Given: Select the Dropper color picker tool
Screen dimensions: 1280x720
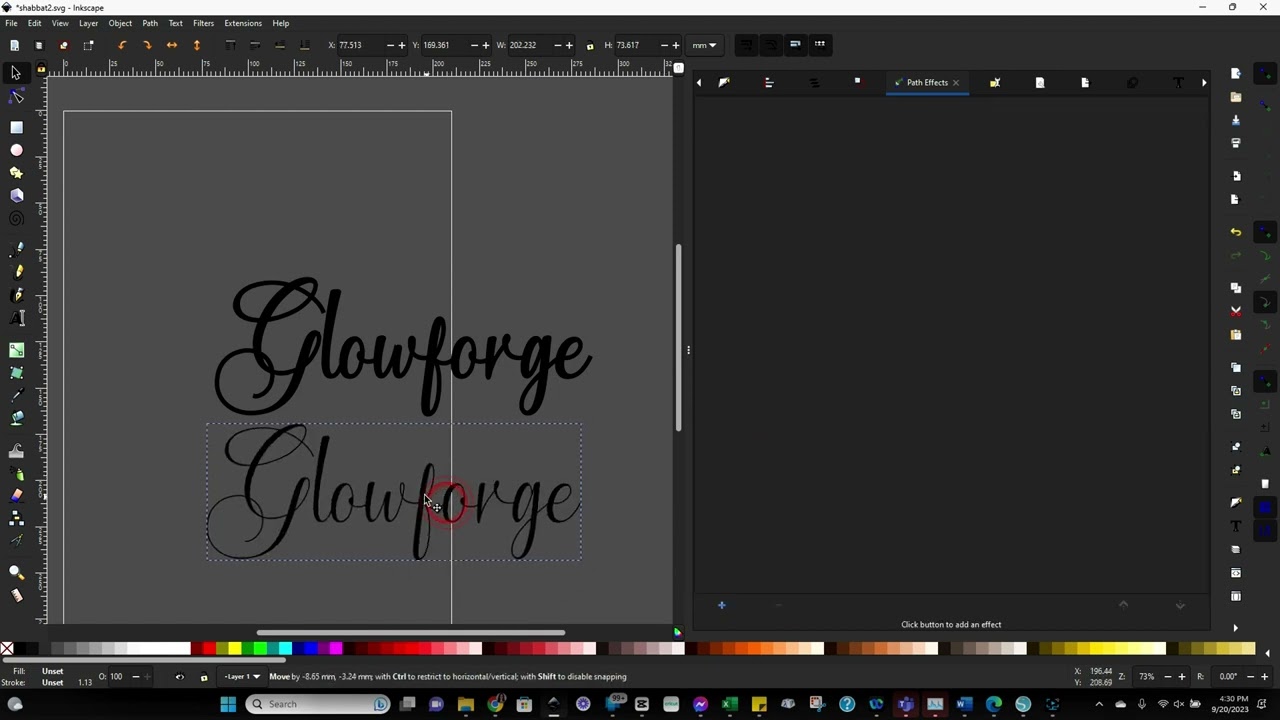Looking at the screenshot, I should point(16,395).
